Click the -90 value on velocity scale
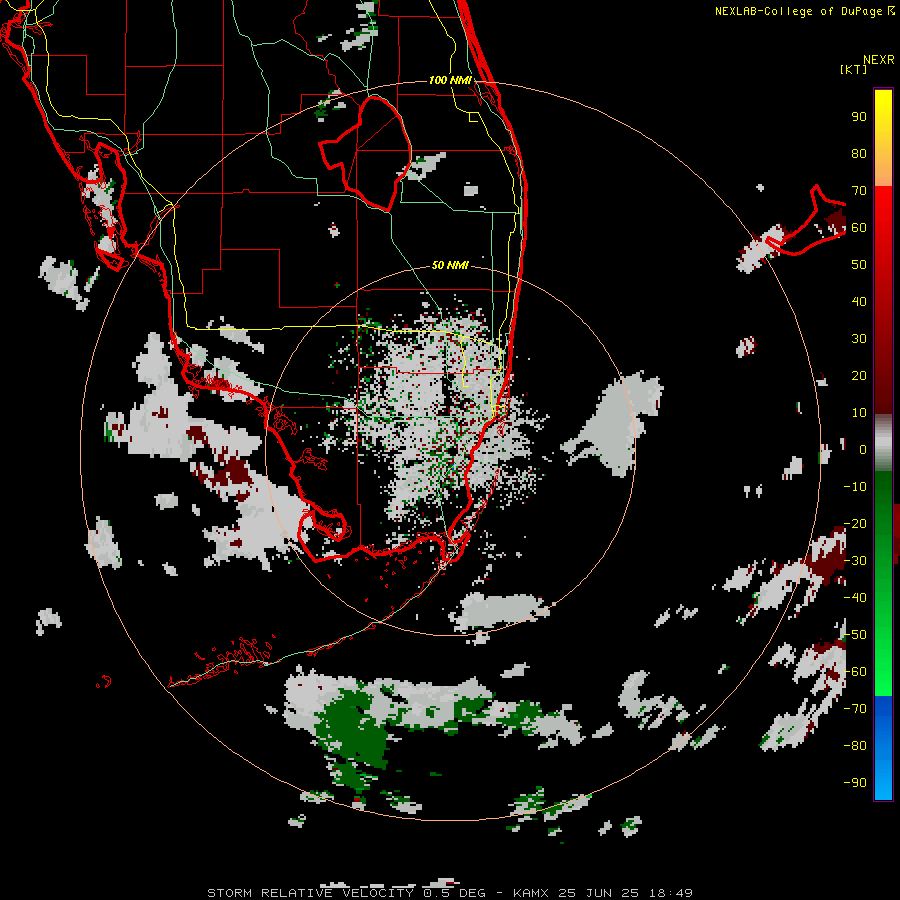The image size is (900, 900). (x=855, y=782)
